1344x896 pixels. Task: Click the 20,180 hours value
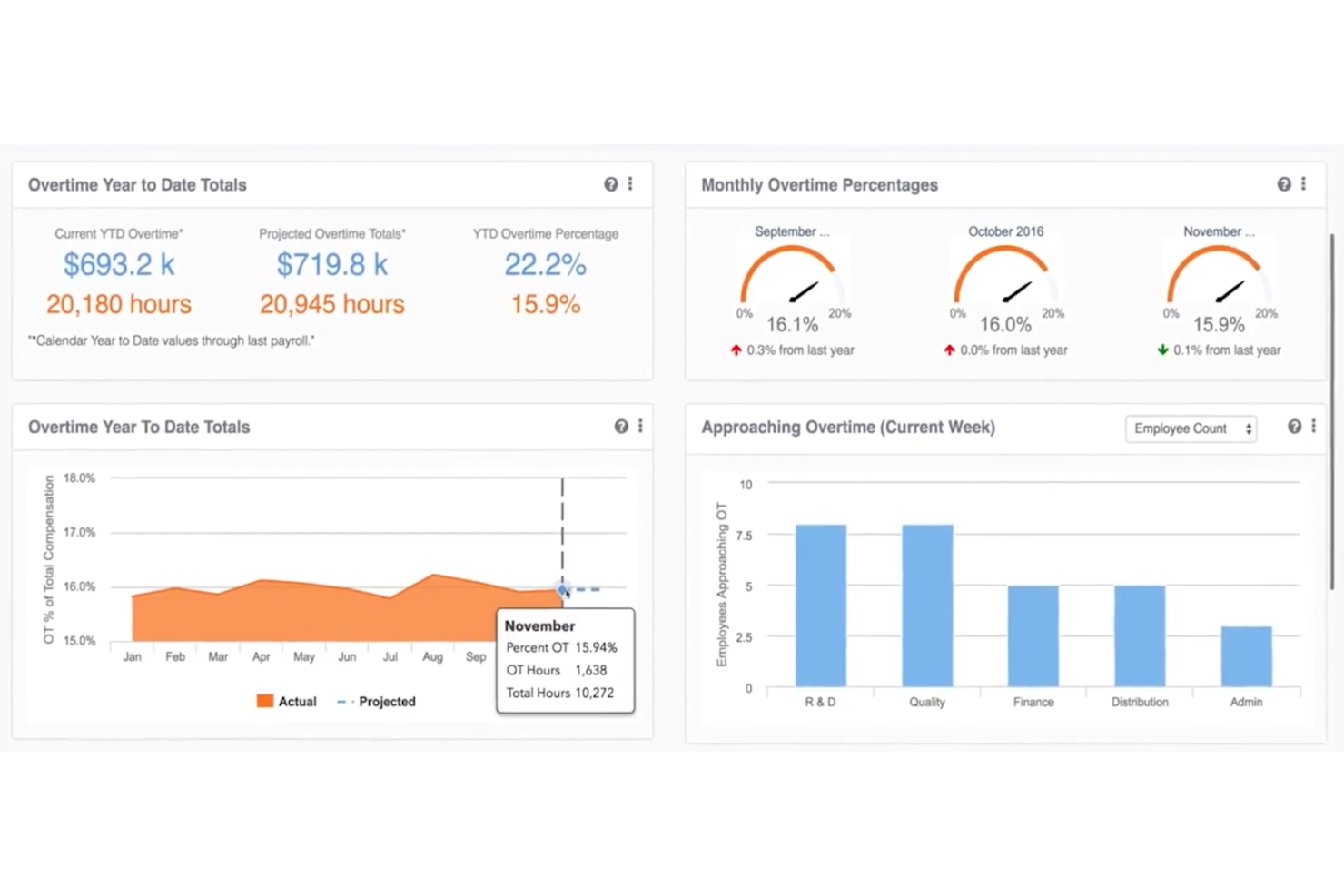point(119,304)
